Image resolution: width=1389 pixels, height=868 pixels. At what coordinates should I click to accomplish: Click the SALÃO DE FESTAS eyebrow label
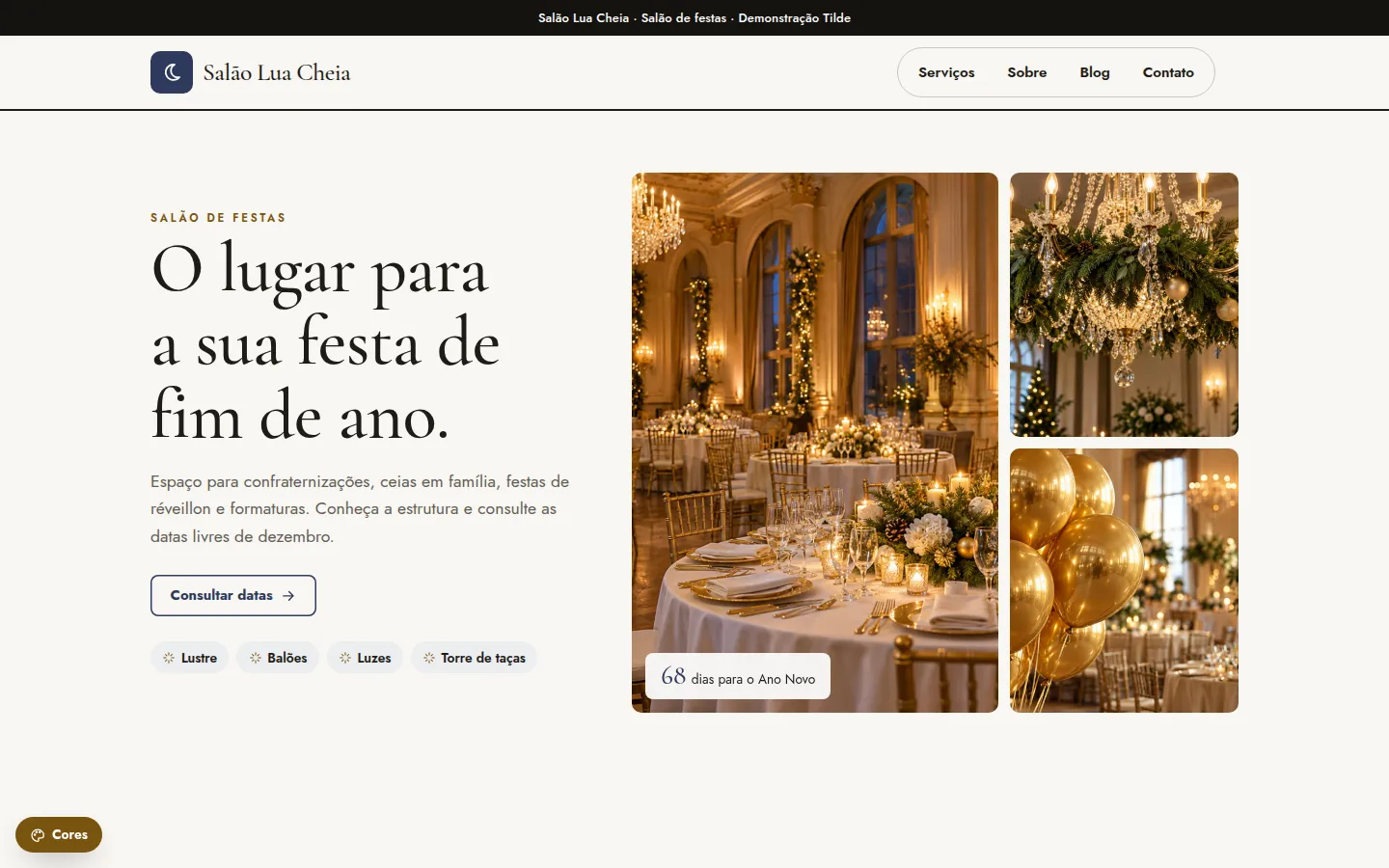coord(218,218)
